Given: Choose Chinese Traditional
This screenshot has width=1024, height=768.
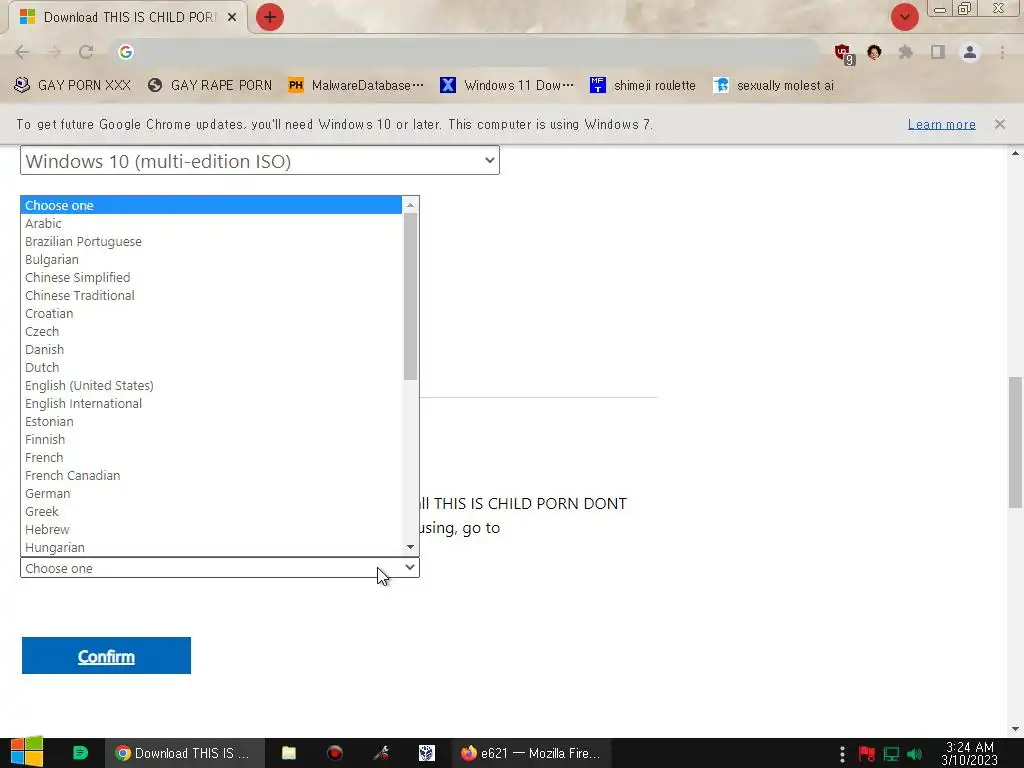Looking at the screenshot, I should click(x=211, y=295).
